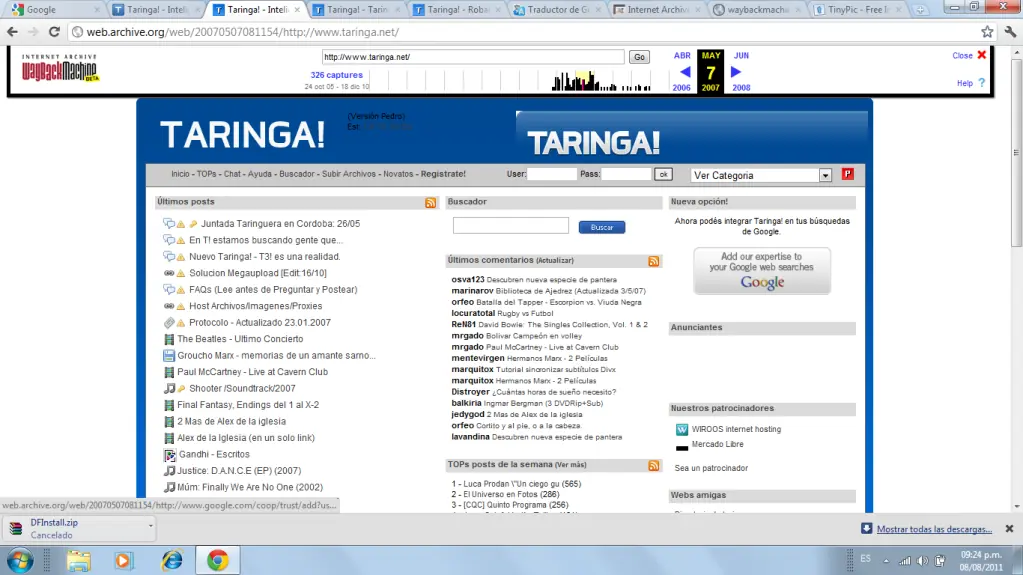Click the icon beside Gandhi - Escritos

point(170,455)
